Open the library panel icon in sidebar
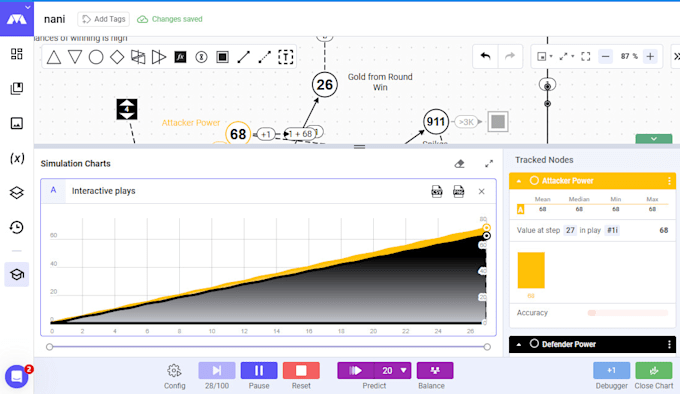 click(16, 88)
